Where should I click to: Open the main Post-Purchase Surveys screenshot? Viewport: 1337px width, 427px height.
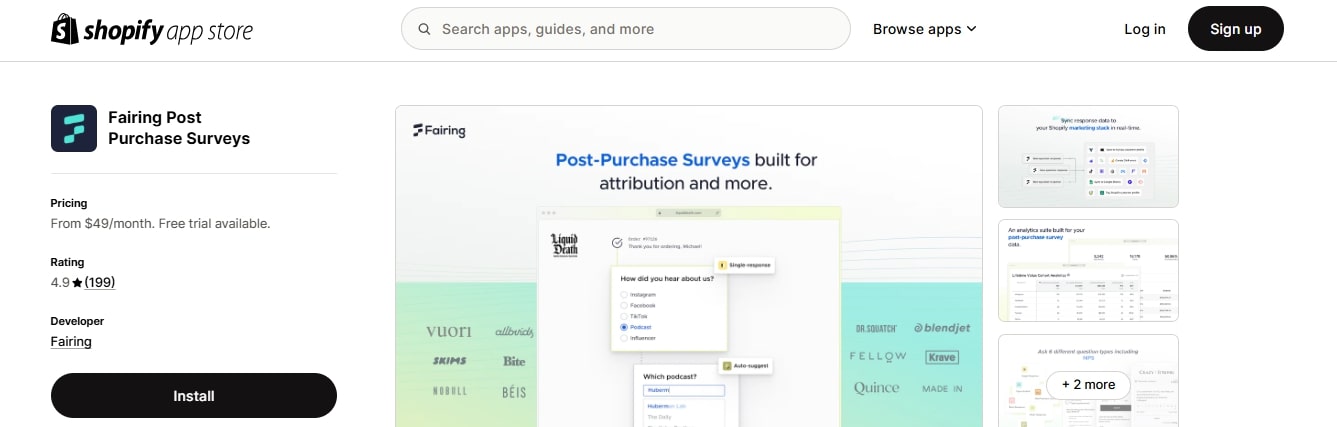click(x=689, y=266)
